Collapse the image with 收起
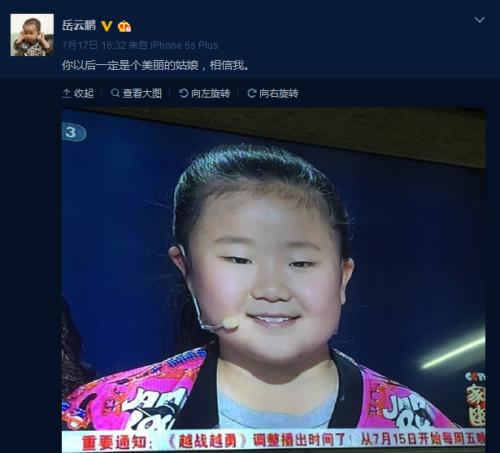Screen dimensions: 500x453 (x=83, y=93)
